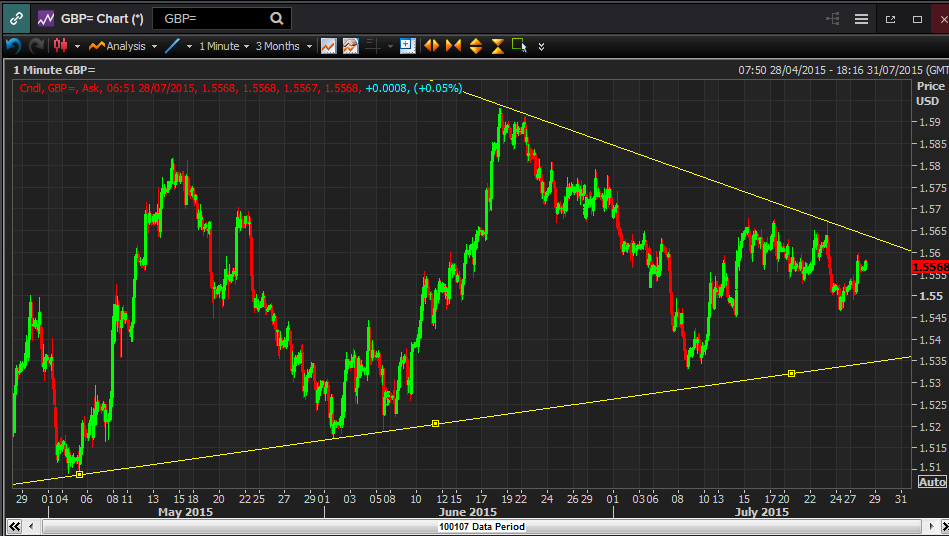Click the May 2015 month label
This screenshot has height=536, width=949.
pyautogui.click(x=185, y=512)
